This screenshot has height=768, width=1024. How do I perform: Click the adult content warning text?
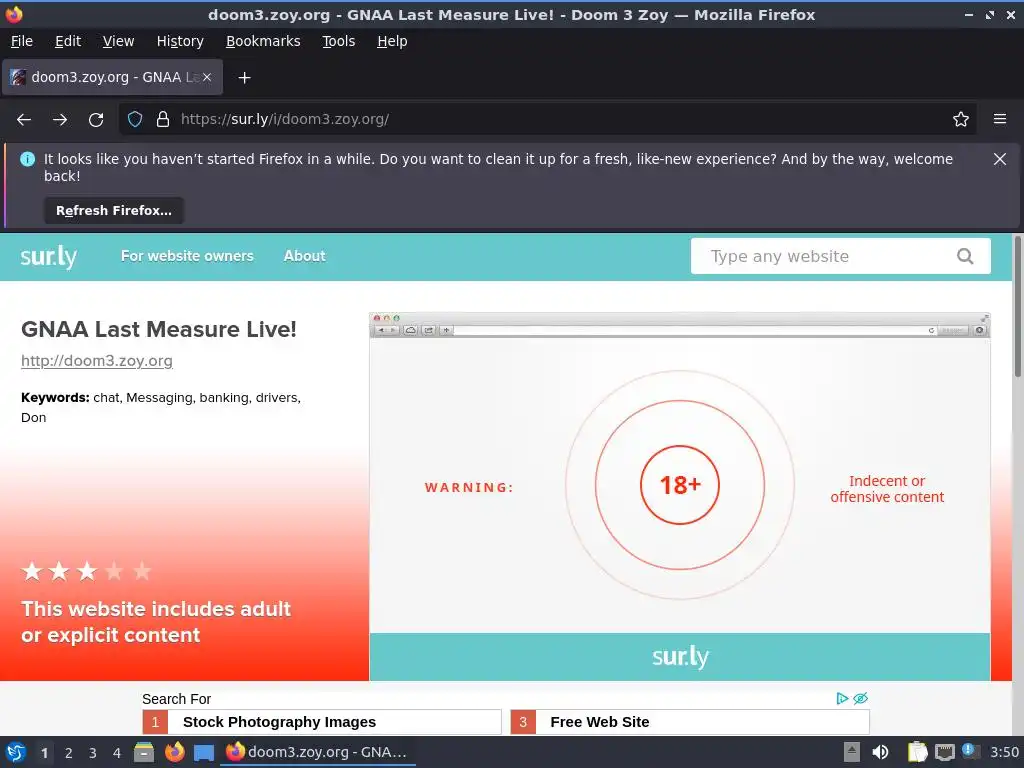point(156,622)
